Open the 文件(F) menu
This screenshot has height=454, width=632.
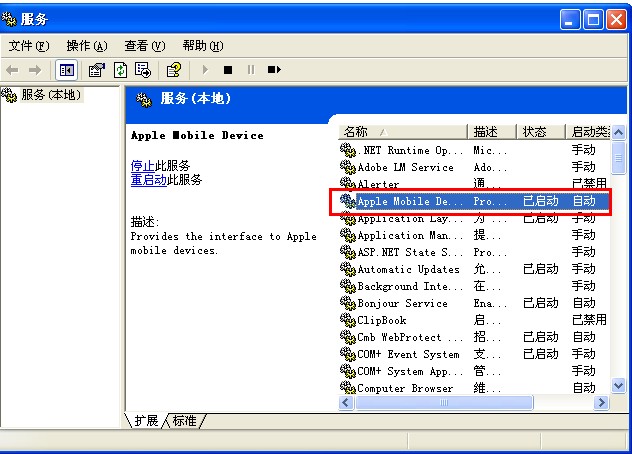coord(29,46)
